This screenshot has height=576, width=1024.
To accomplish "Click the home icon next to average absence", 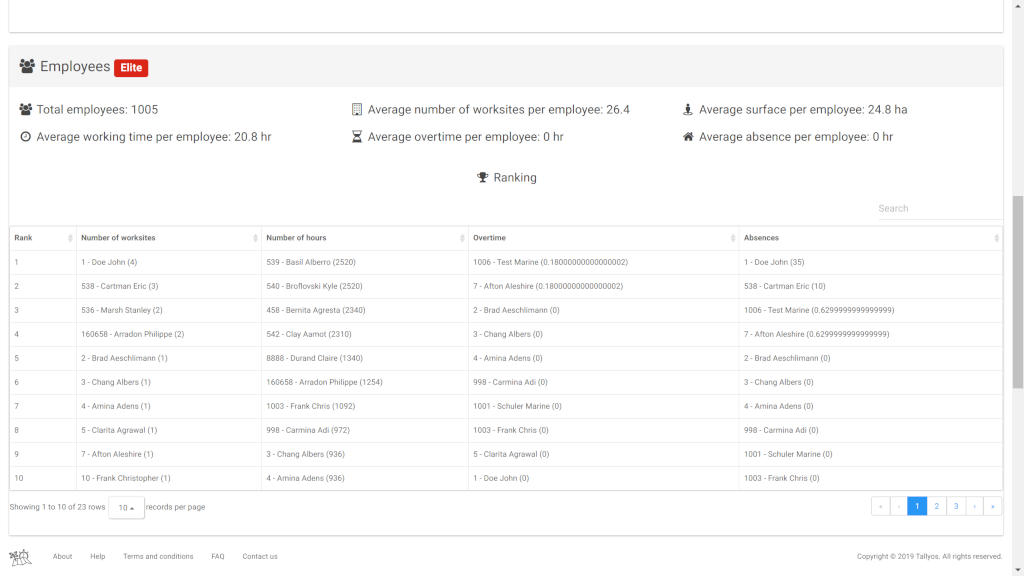I will 688,137.
